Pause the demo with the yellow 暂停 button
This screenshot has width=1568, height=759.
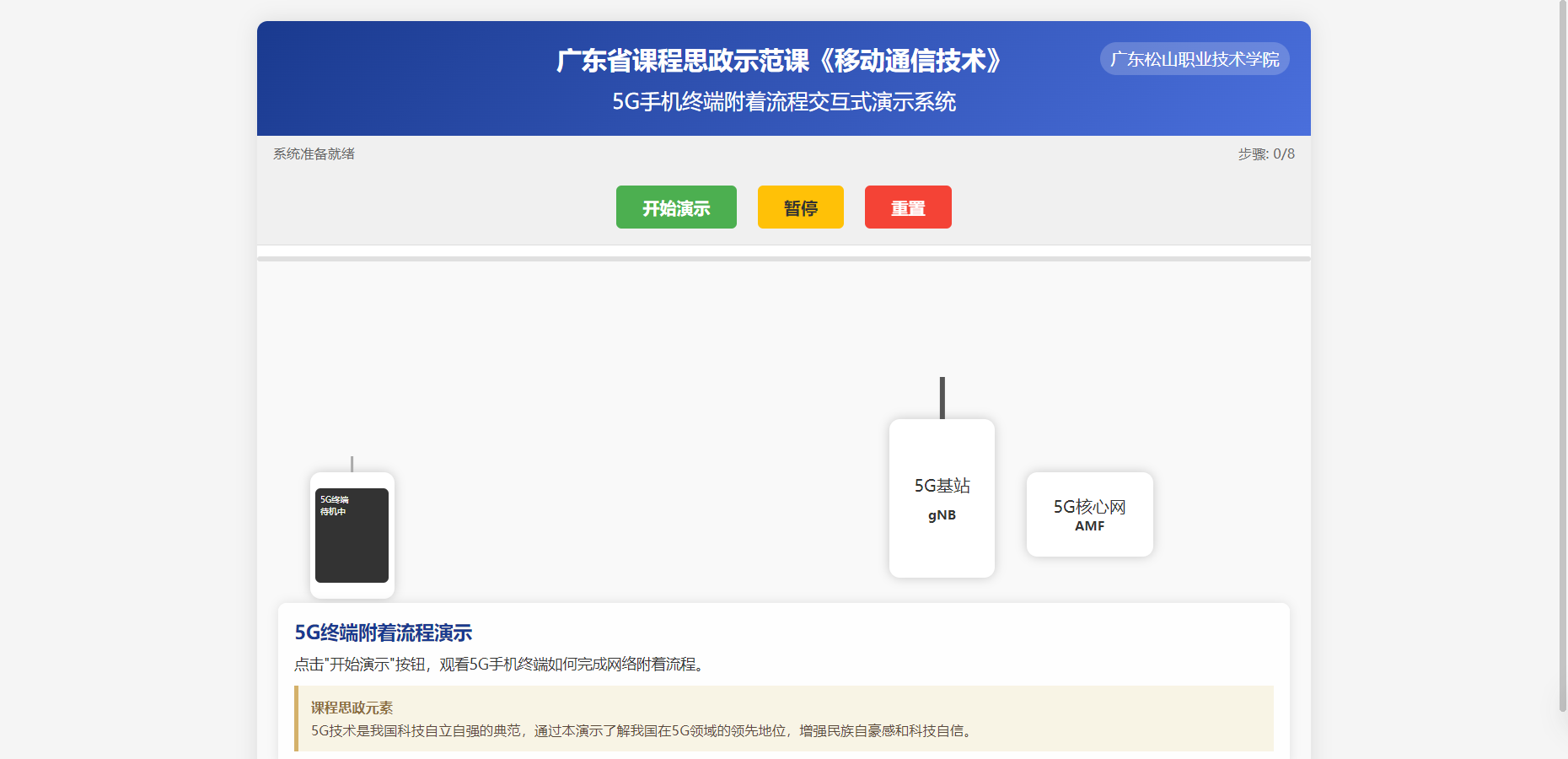tap(800, 207)
